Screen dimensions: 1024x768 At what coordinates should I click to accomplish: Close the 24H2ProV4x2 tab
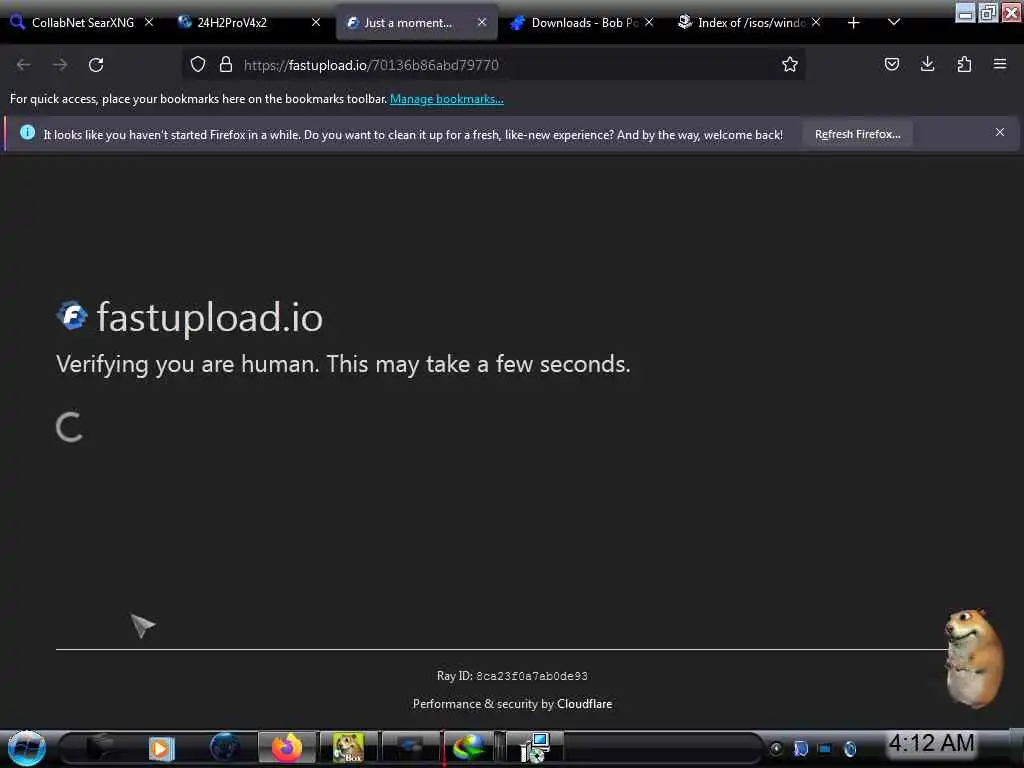tap(316, 22)
